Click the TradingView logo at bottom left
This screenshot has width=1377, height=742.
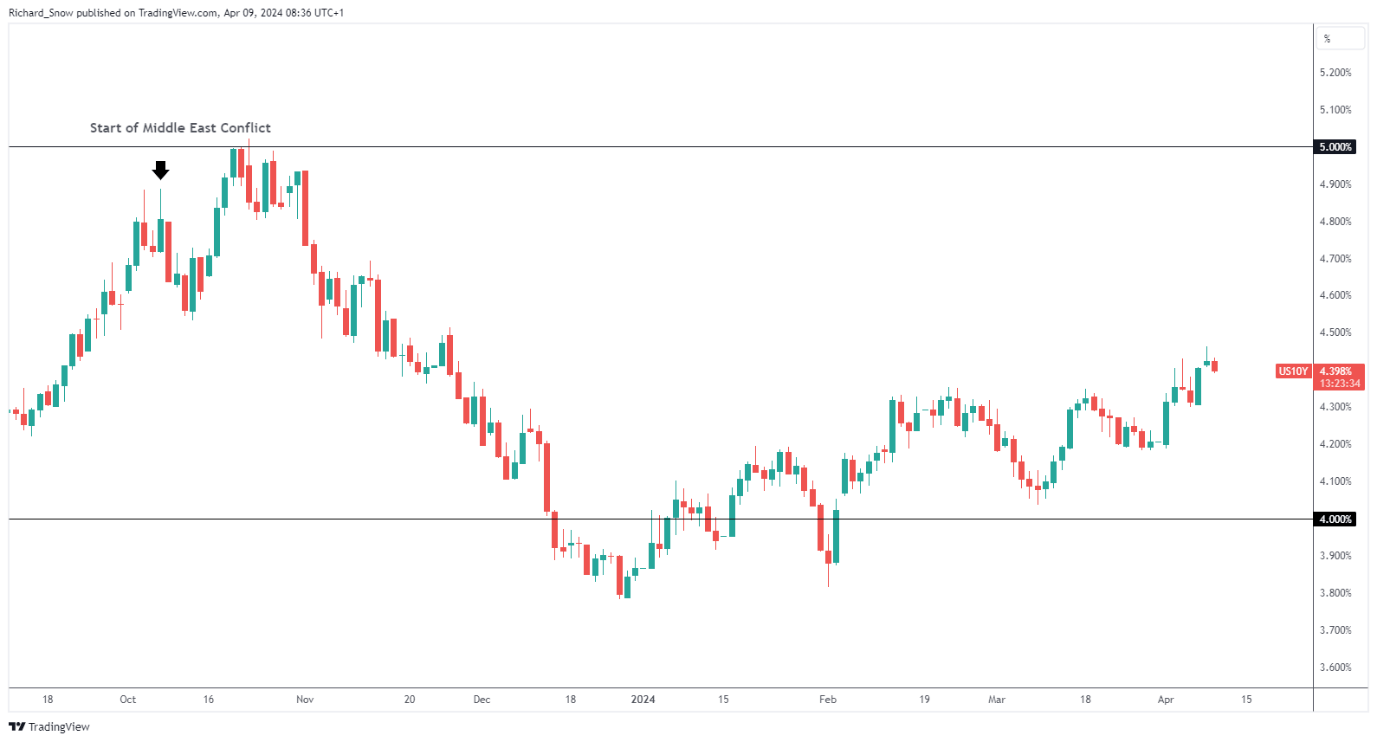click(x=49, y=727)
